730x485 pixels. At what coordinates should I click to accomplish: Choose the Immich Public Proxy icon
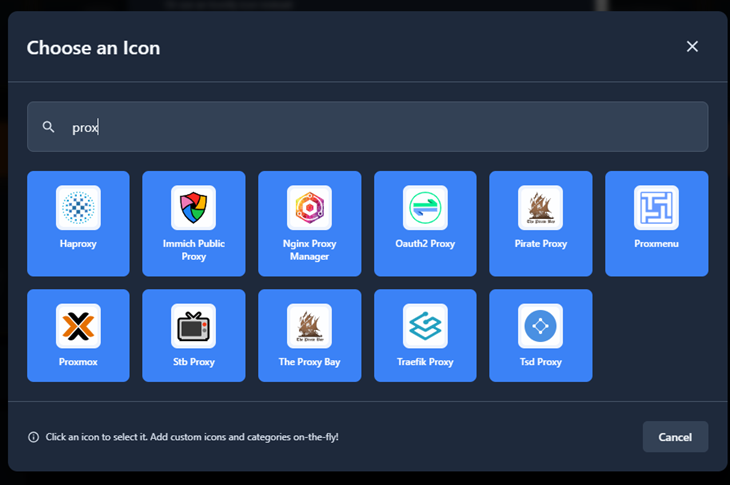(194, 223)
